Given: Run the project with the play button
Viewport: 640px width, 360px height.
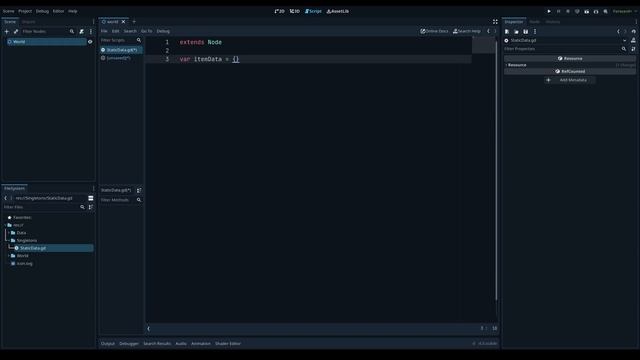Looking at the screenshot, I should (549, 11).
